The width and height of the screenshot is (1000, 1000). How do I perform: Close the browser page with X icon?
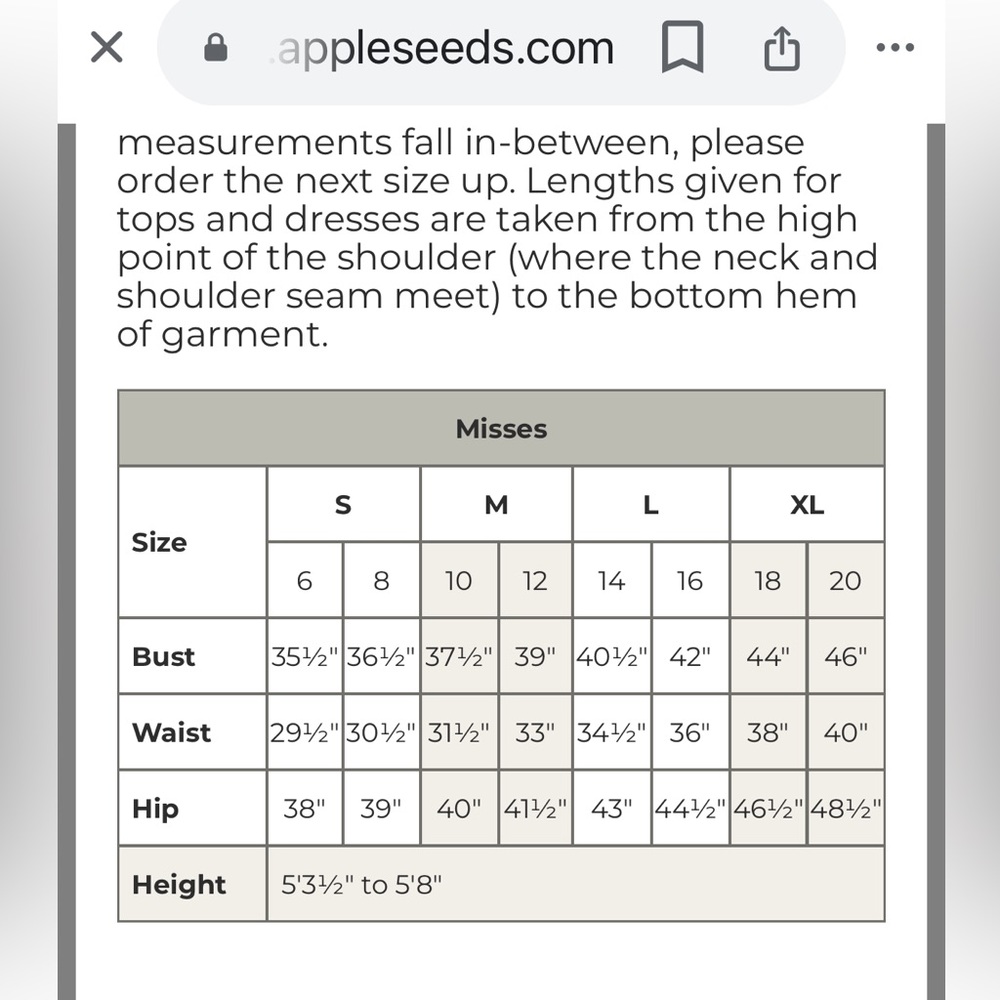(107, 47)
